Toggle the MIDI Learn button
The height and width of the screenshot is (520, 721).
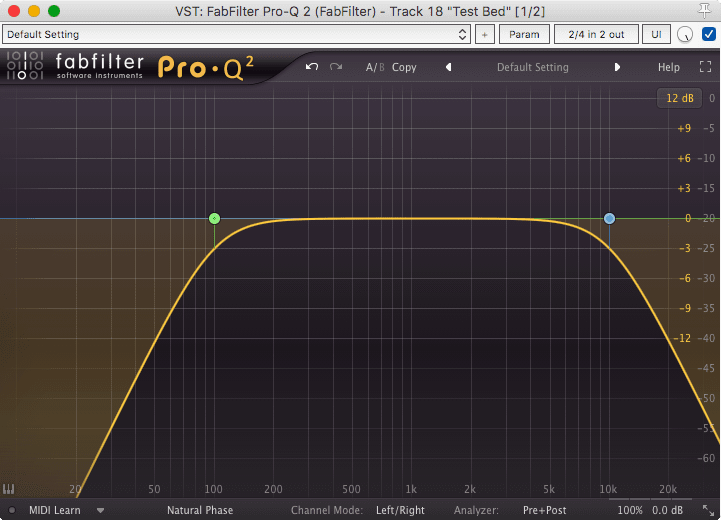coord(54,510)
